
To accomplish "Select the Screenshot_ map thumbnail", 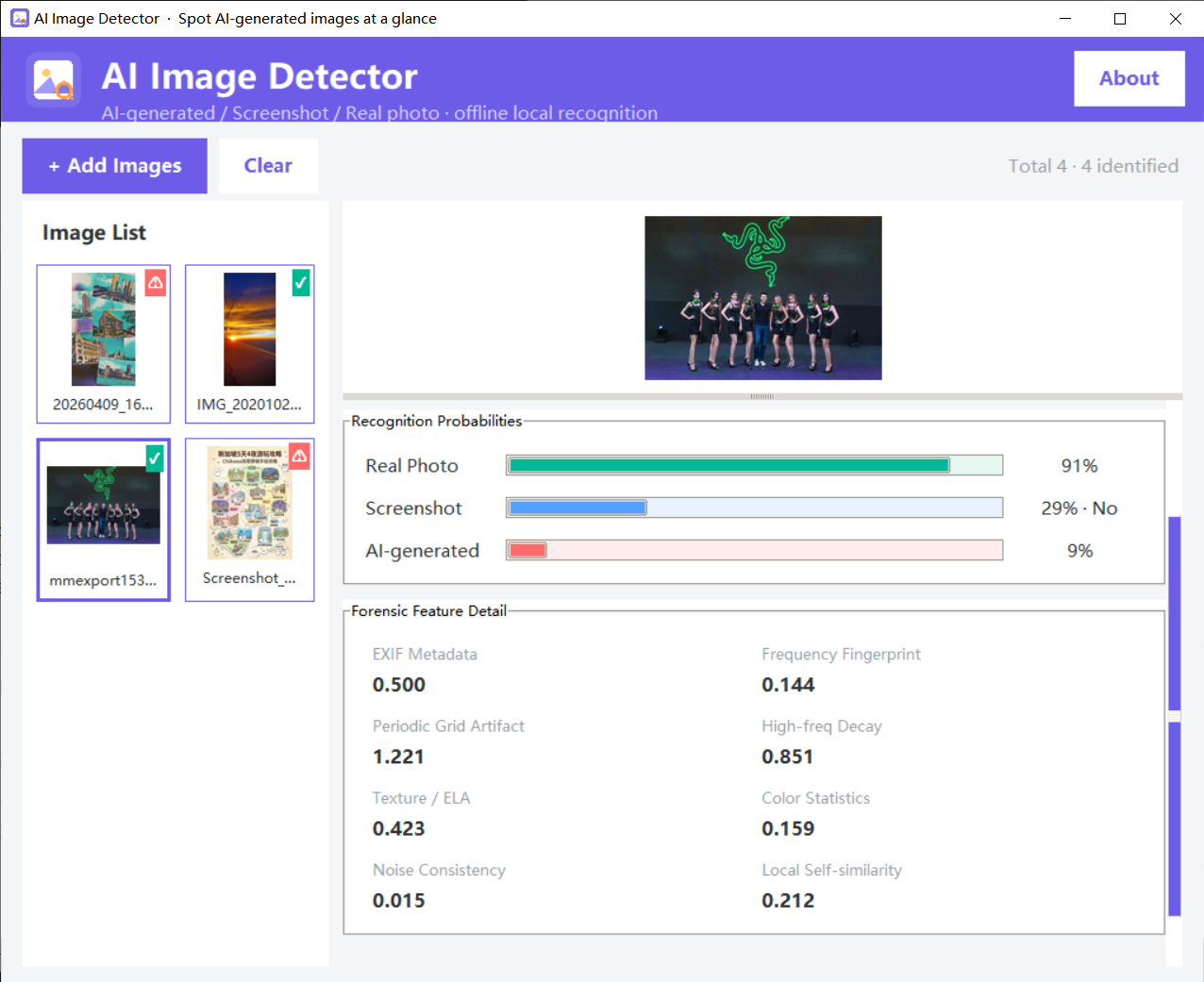I will click(250, 519).
